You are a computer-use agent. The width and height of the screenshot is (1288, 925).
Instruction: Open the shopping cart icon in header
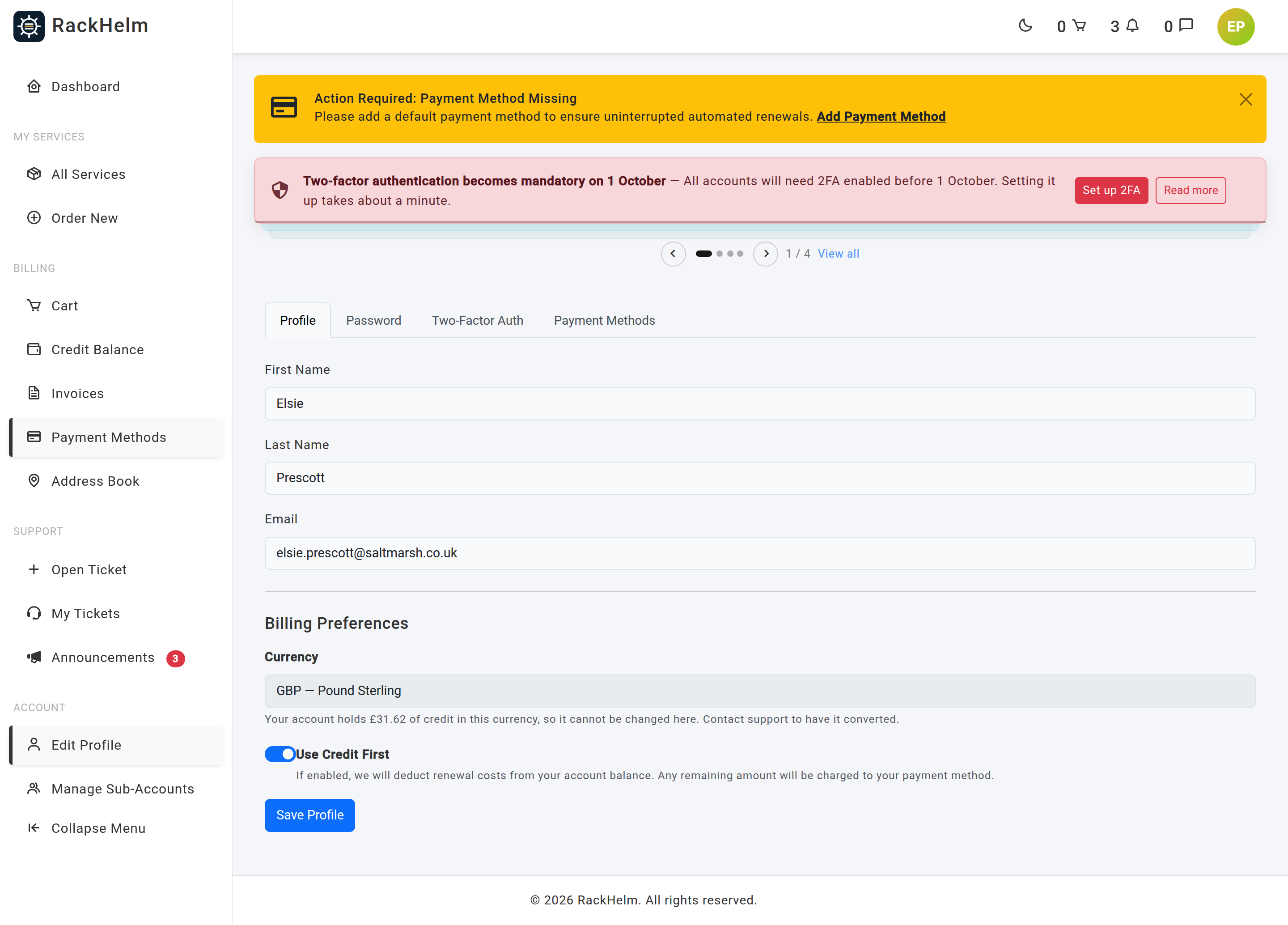pyautogui.click(x=1079, y=26)
